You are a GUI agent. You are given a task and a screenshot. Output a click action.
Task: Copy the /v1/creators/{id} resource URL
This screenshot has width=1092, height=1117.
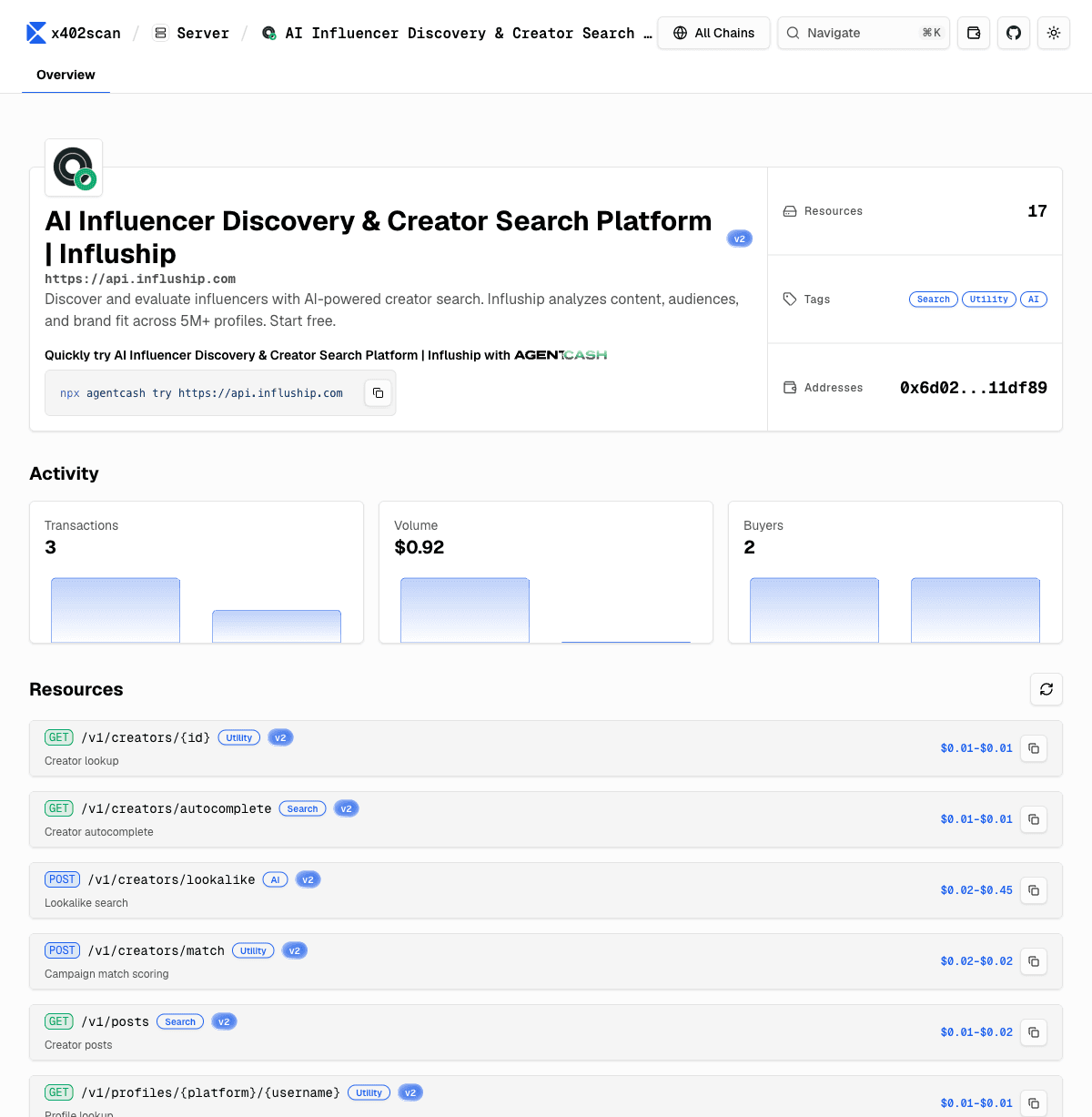click(1034, 748)
